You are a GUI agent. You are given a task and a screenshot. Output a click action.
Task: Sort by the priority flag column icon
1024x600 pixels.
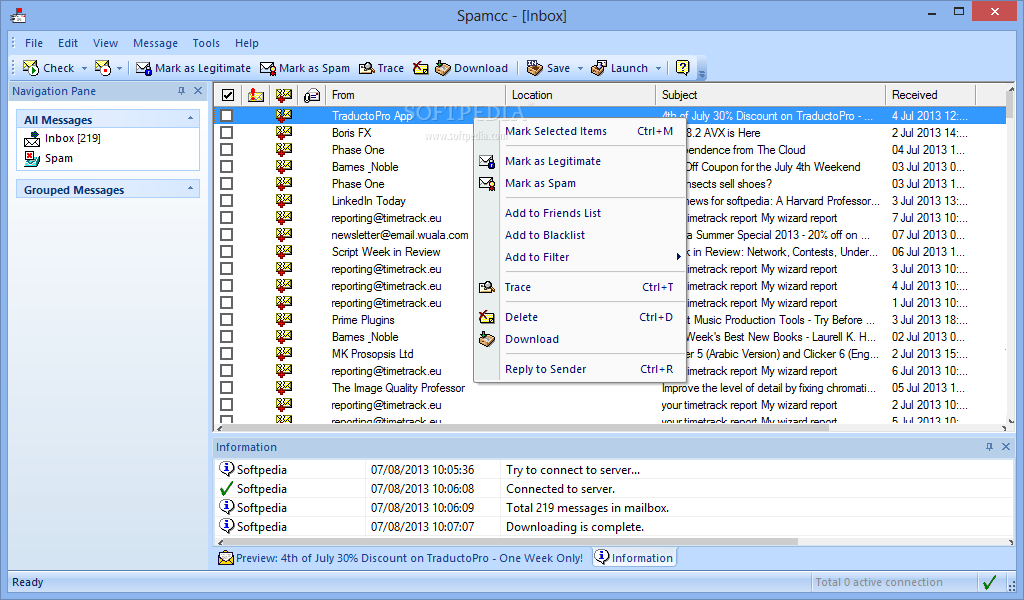point(256,95)
